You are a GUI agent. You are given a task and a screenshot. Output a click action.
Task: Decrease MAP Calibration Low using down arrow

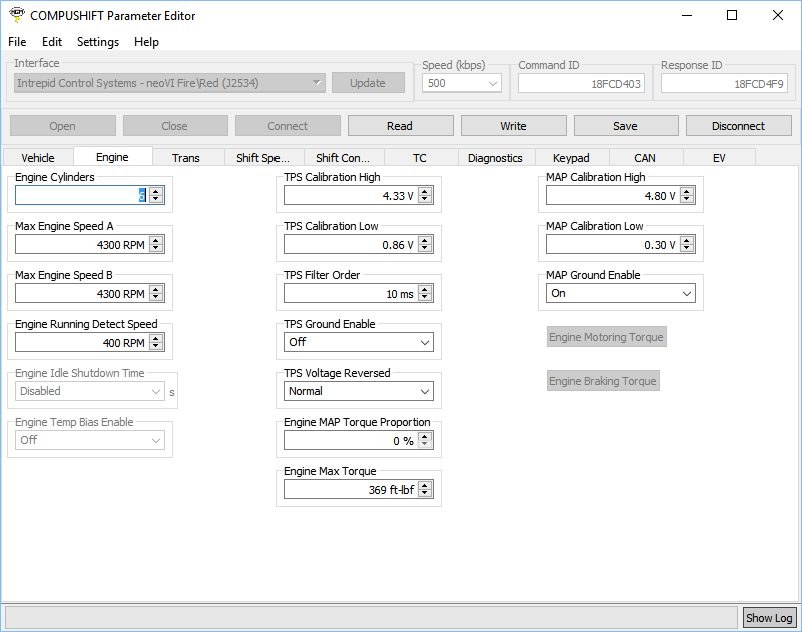click(x=687, y=248)
